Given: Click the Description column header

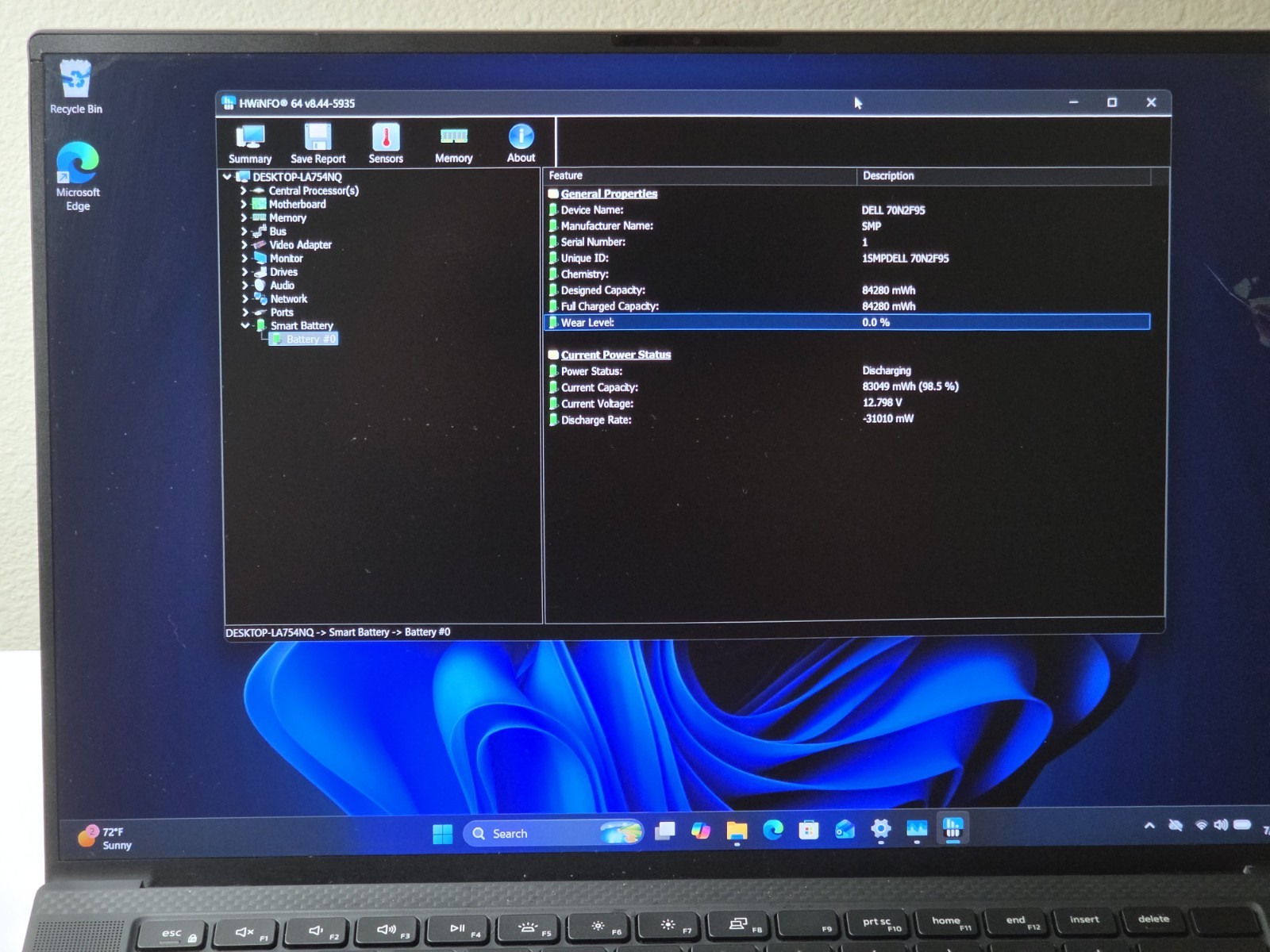Looking at the screenshot, I should [x=1004, y=175].
